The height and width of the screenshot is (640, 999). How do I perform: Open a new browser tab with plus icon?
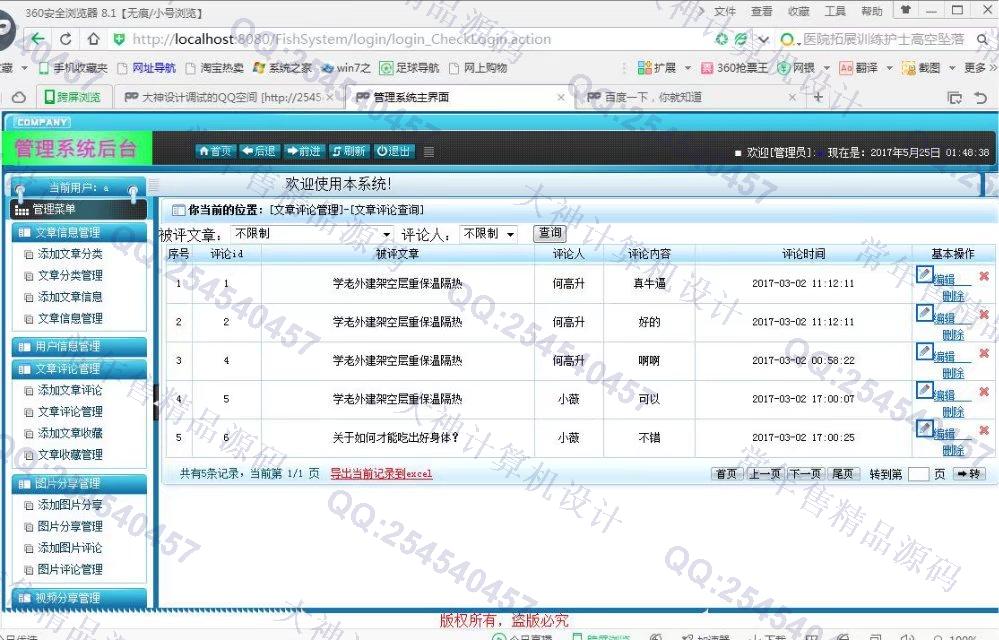(818, 97)
